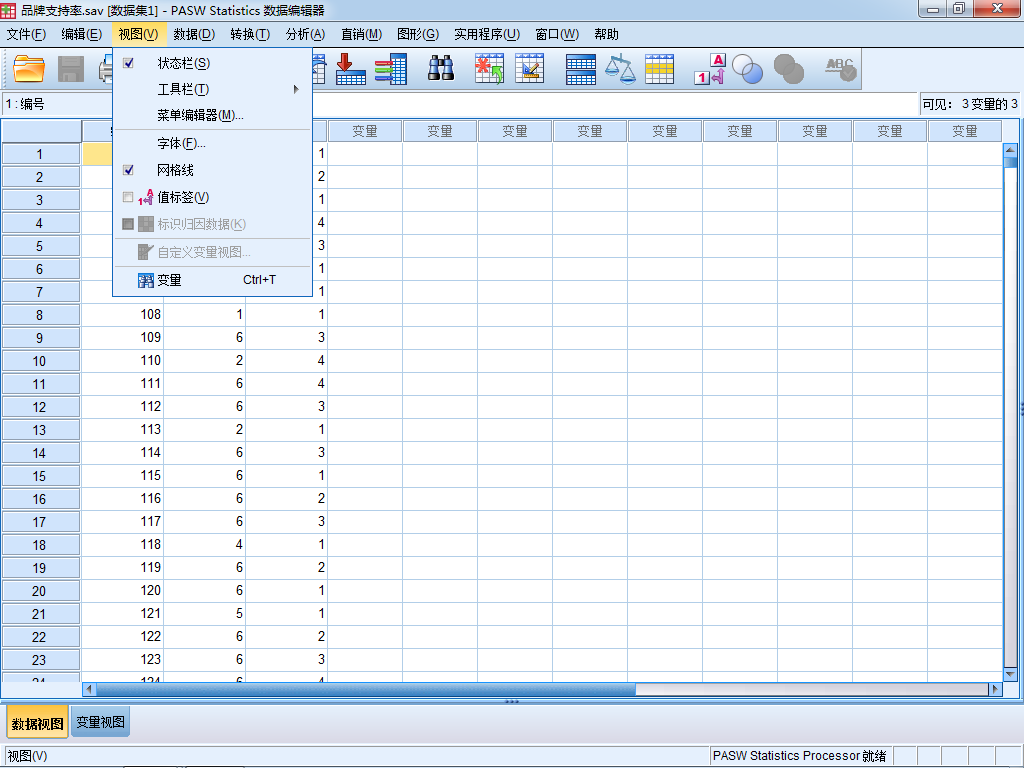This screenshot has width=1024, height=768.
Task: Open Menu Editor (菜单编辑器) entry
Action: pyautogui.click(x=212, y=116)
